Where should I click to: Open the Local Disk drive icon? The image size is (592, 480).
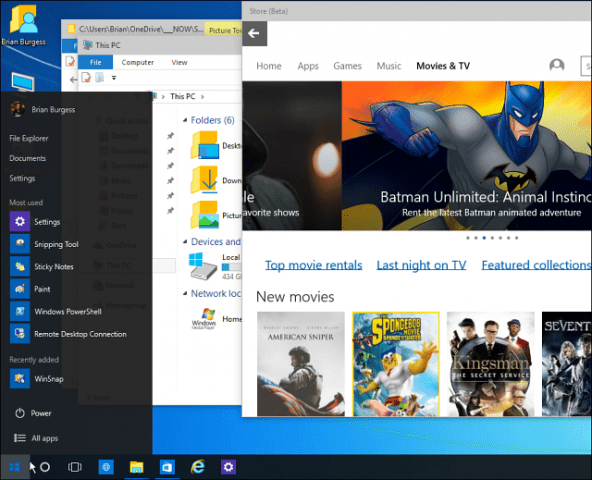(203, 266)
